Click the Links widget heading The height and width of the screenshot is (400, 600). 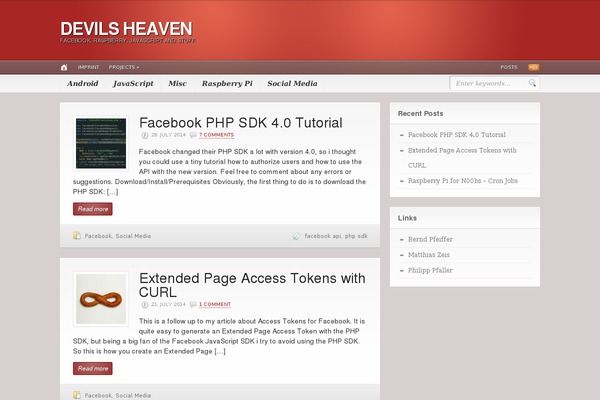pos(407,218)
